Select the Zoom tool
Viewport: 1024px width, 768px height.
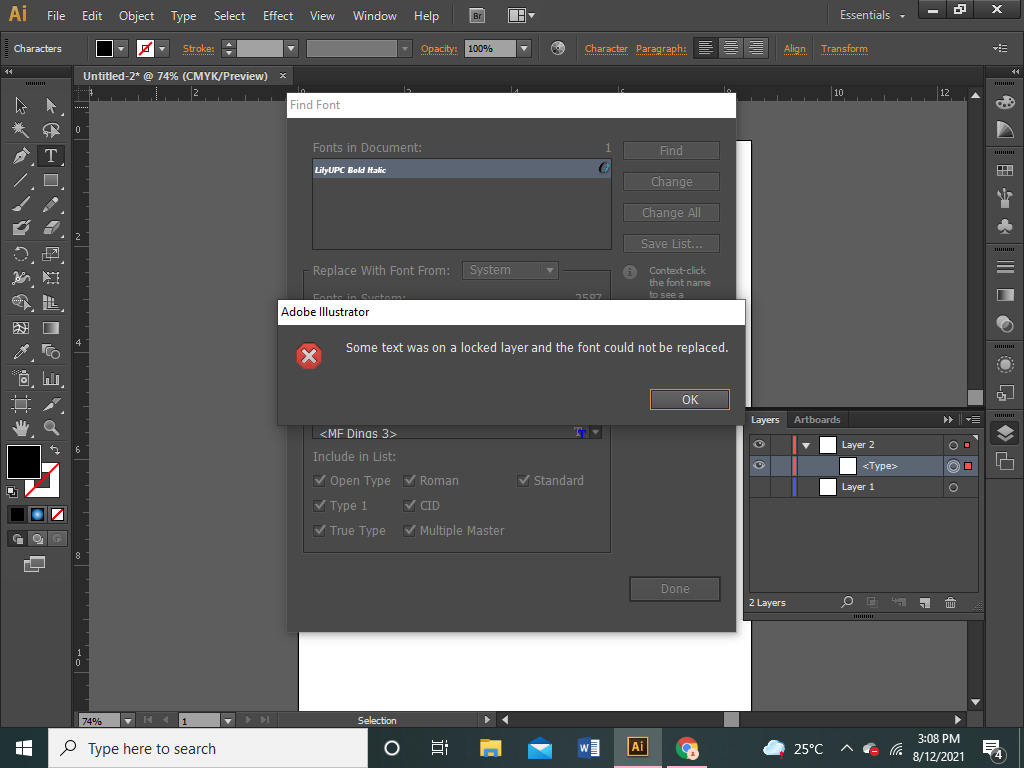click(51, 428)
